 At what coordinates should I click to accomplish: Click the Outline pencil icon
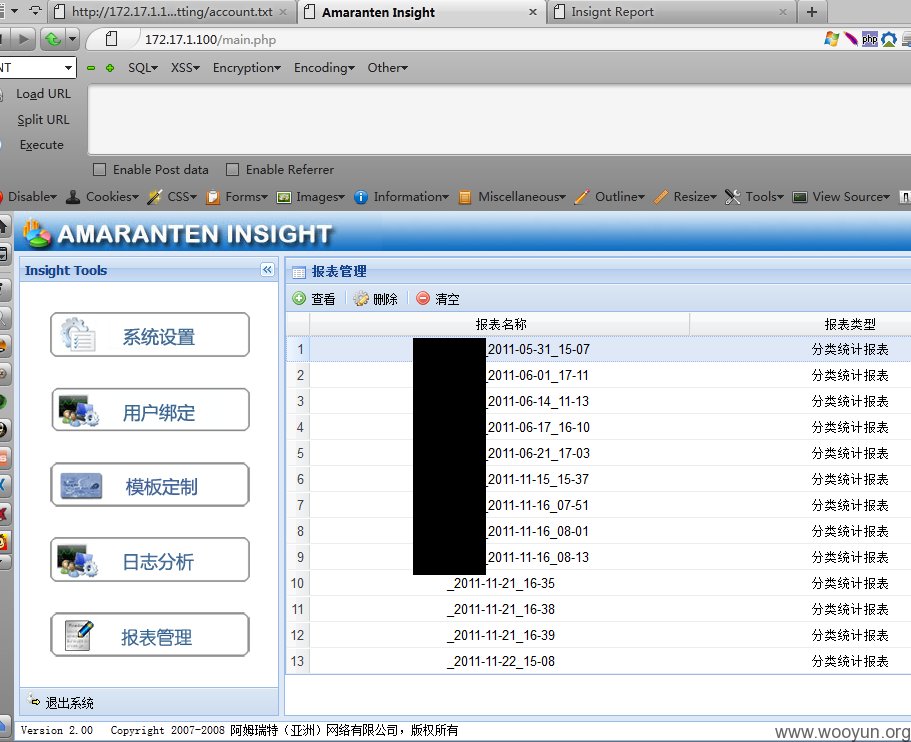pos(582,197)
